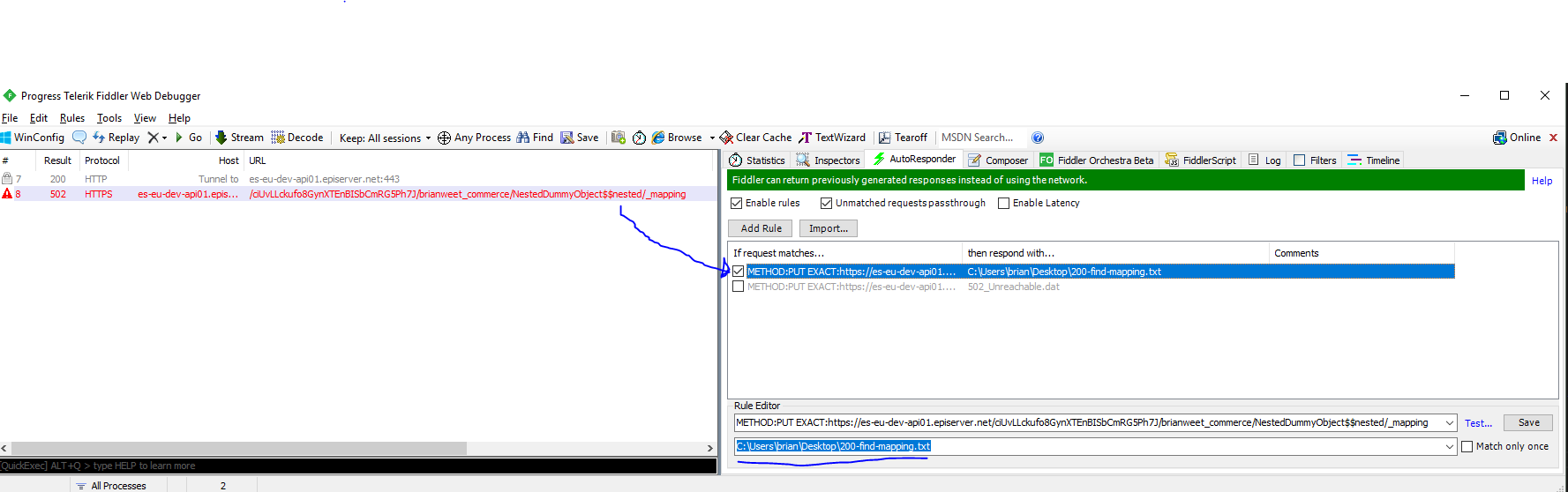Viewport: 1568px width, 492px height.
Task: Switch to the Inspectors tab
Action: [x=828, y=160]
